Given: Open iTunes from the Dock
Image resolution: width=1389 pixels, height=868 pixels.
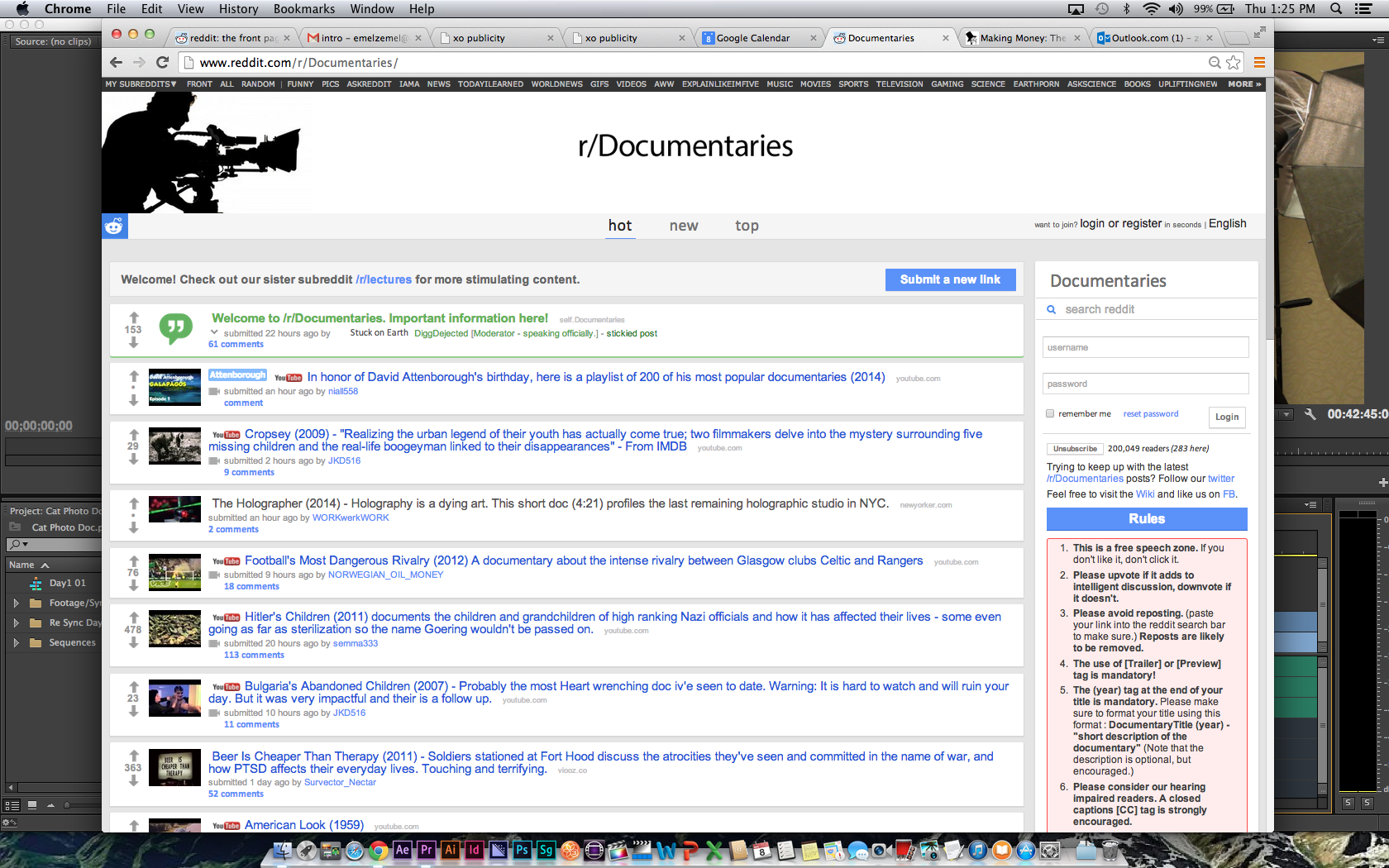Looking at the screenshot, I should point(977,849).
